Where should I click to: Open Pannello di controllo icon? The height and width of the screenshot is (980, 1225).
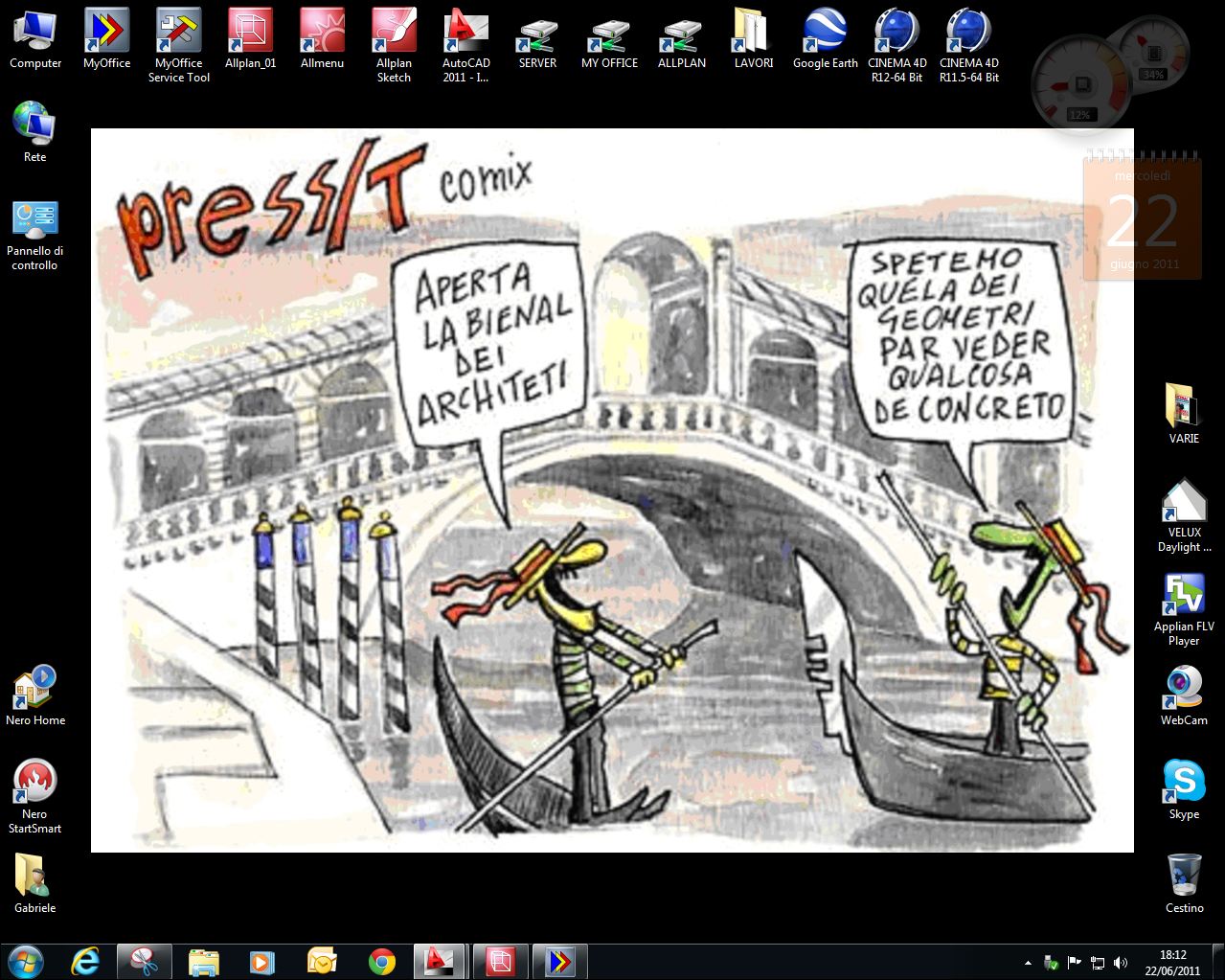pos(34,235)
